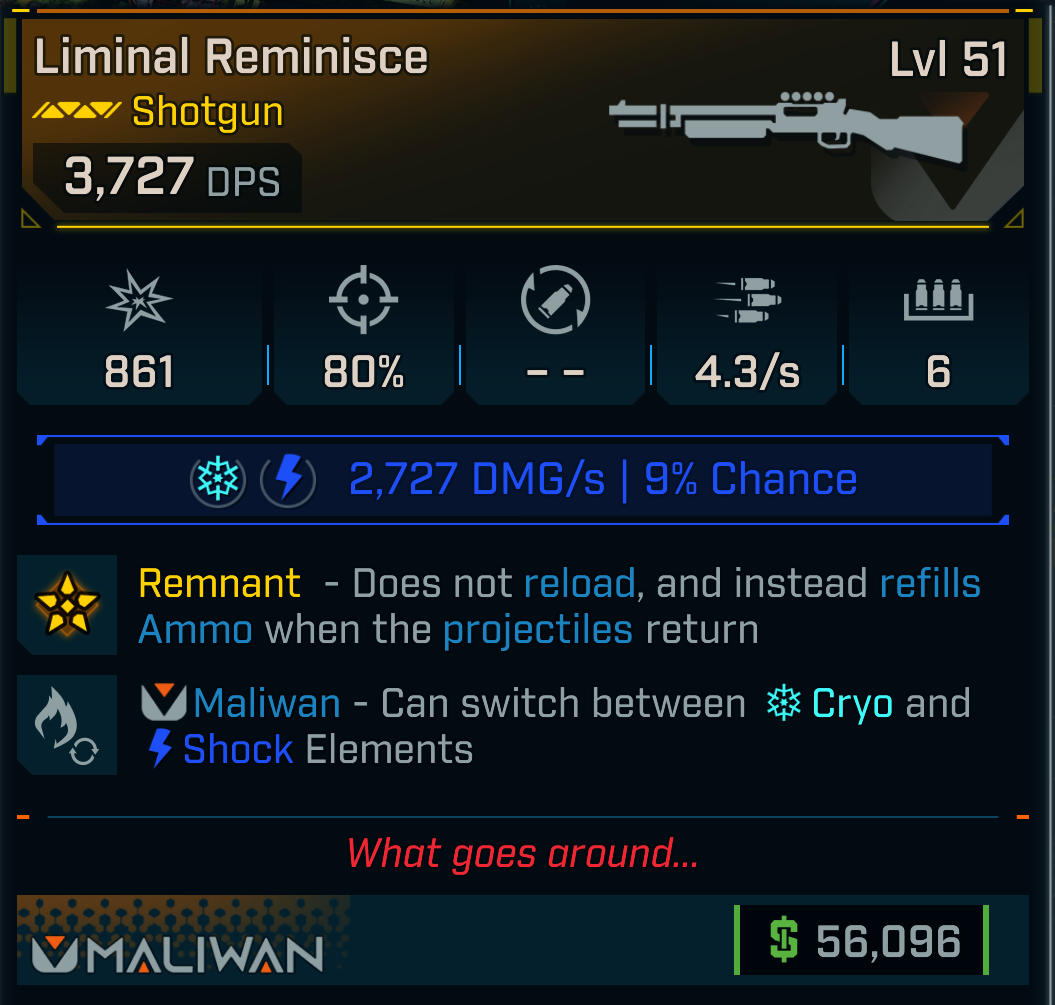Click the 'Liminal Reminisce' weapon title
1055x1005 pixels.
click(x=231, y=59)
